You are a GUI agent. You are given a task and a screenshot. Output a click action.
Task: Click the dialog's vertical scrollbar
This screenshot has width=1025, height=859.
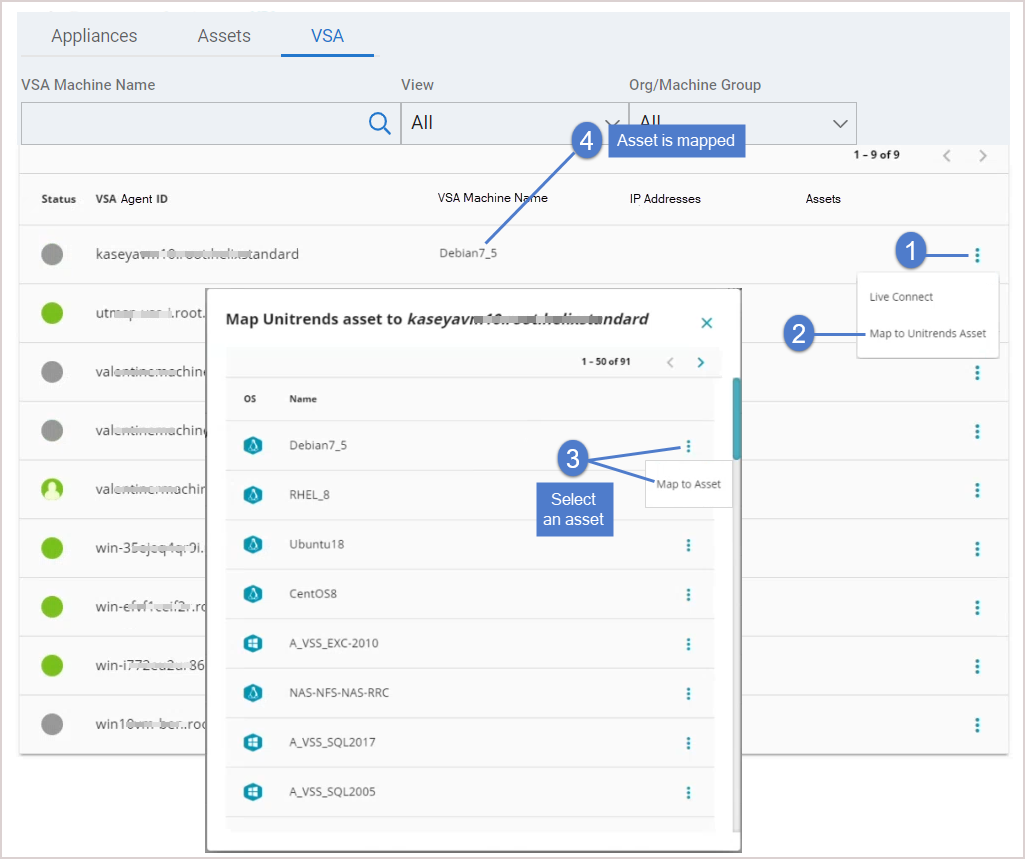[737, 420]
